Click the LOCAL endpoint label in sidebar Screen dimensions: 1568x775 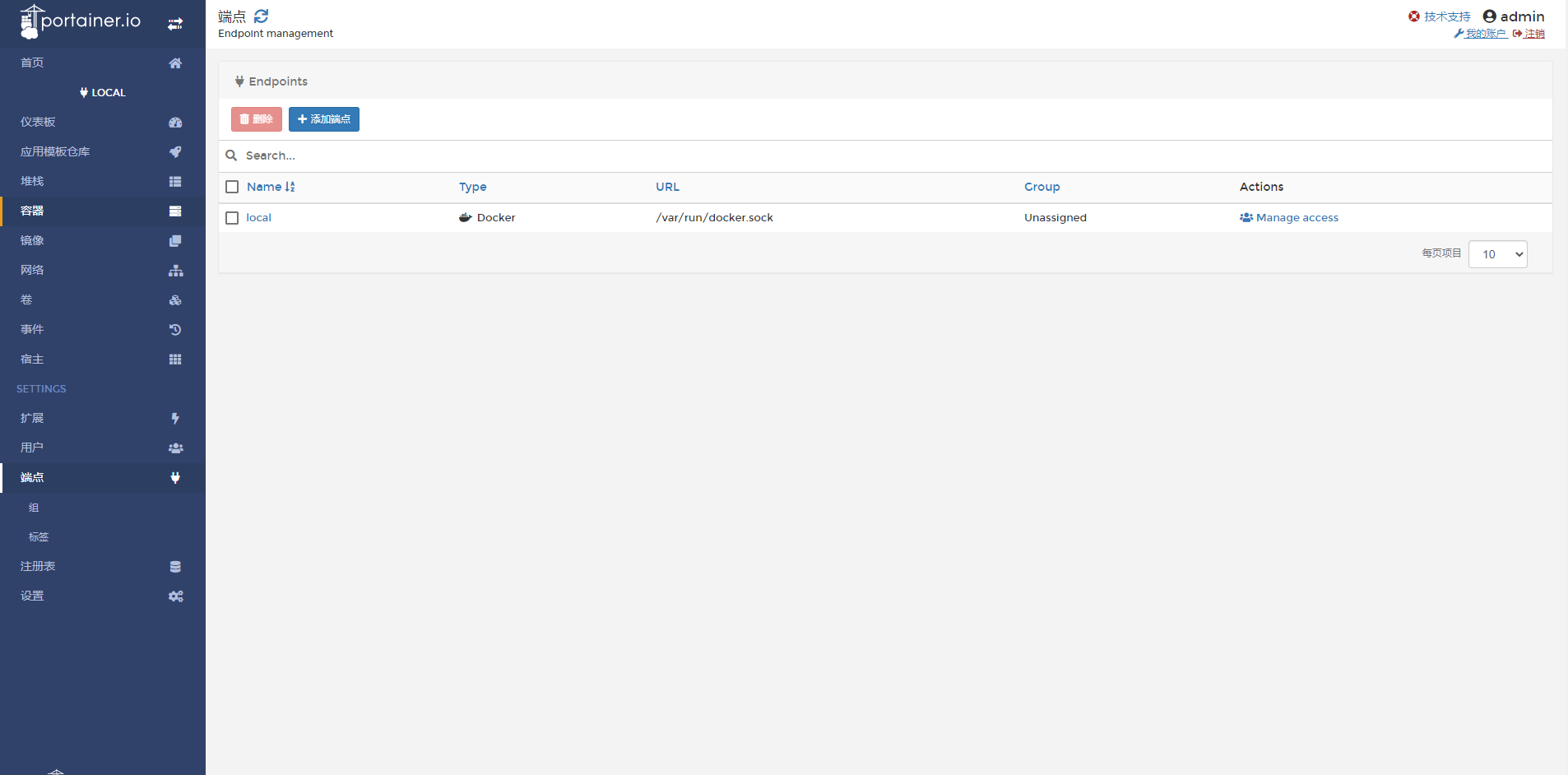(103, 93)
